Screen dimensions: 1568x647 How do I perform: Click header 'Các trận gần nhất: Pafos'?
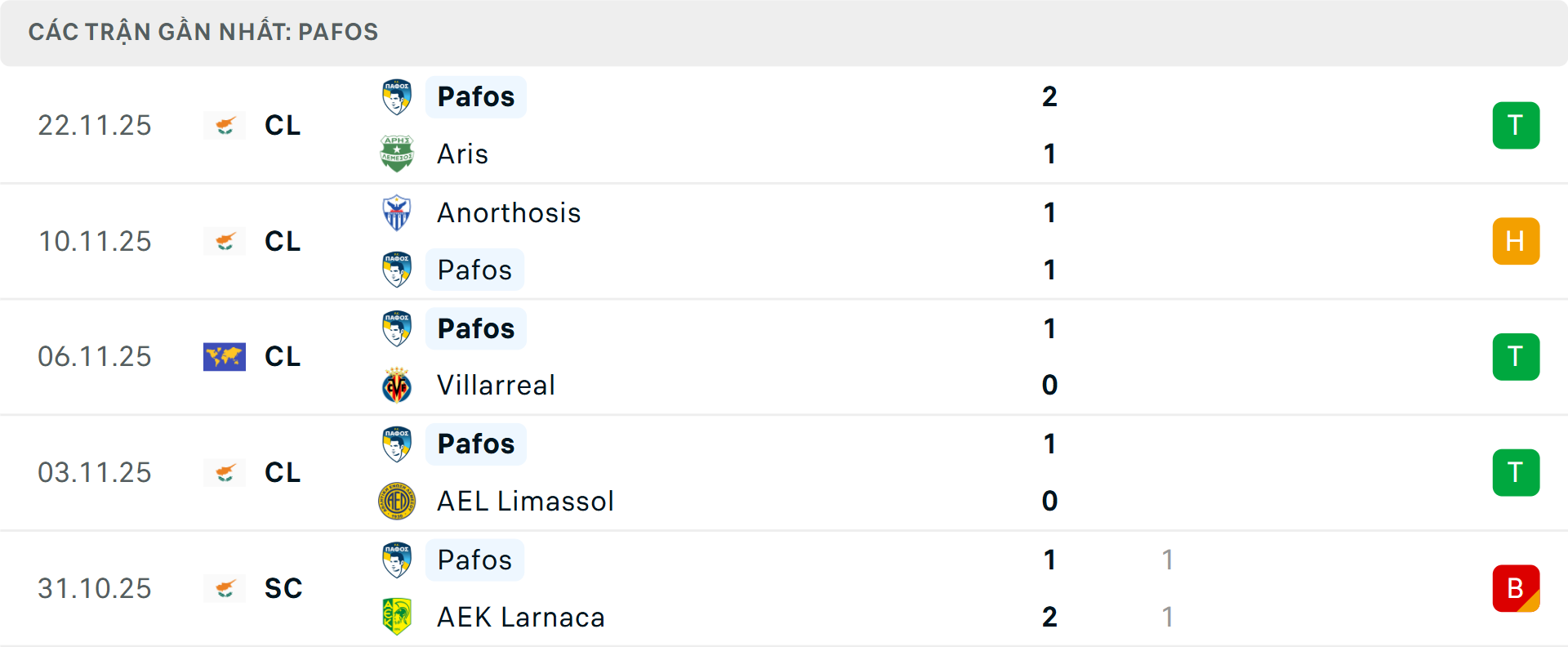(203, 32)
